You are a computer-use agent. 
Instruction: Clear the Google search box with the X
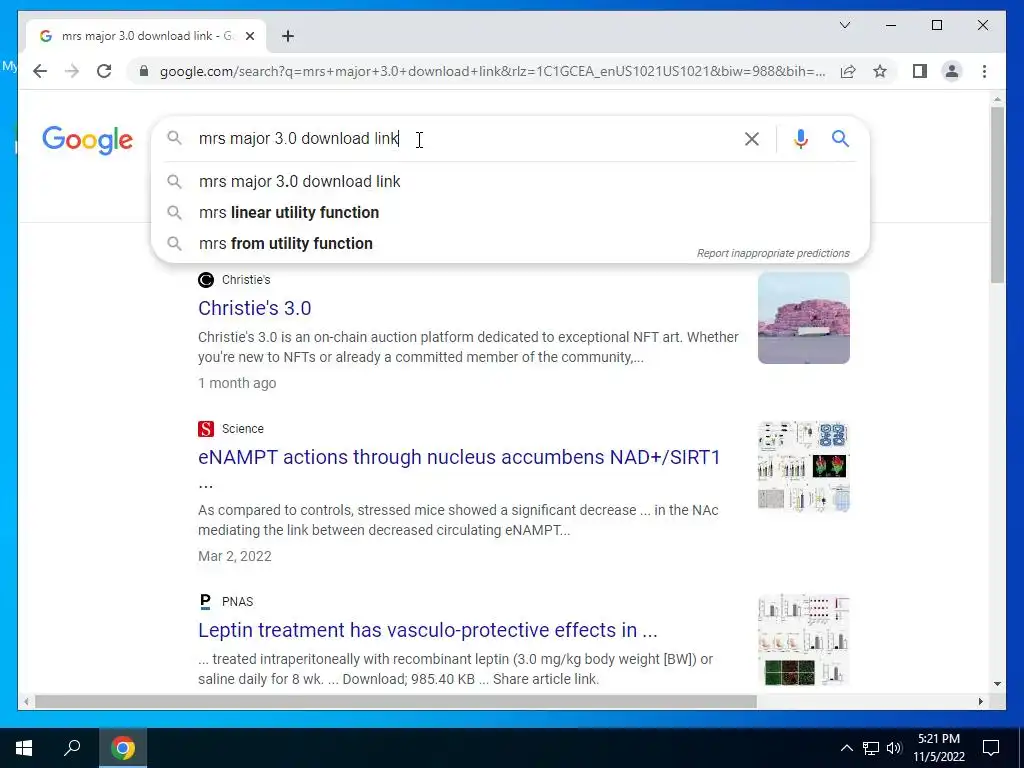[x=752, y=138]
